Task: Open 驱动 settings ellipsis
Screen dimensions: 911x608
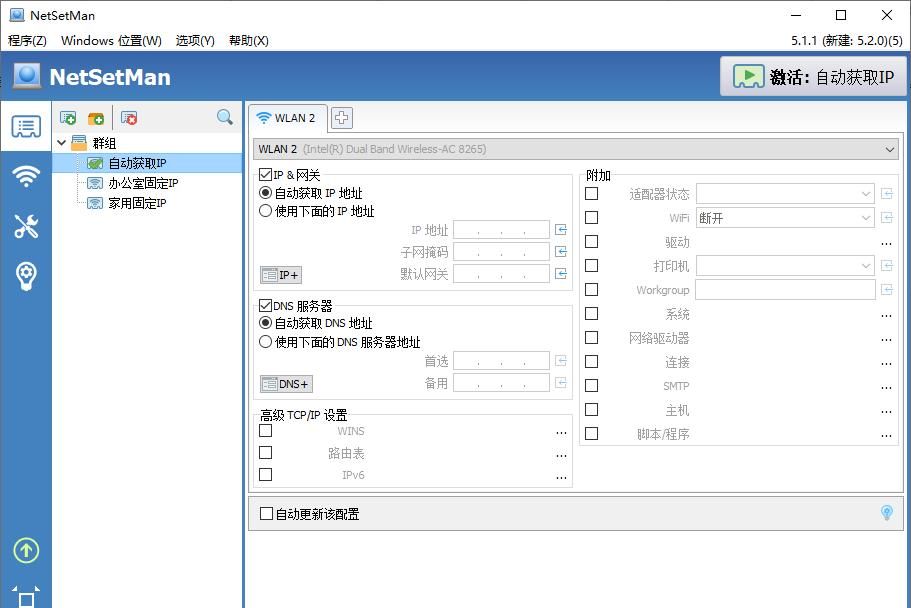Action: pos(886,243)
